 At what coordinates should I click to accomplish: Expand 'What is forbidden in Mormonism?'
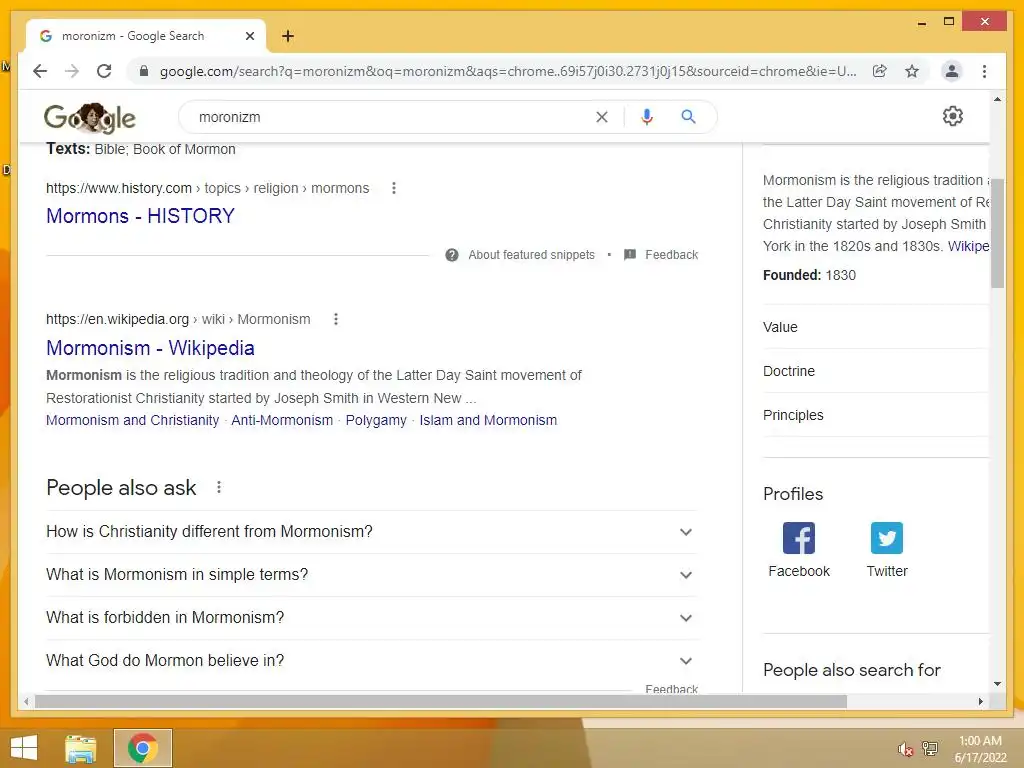tap(371, 618)
